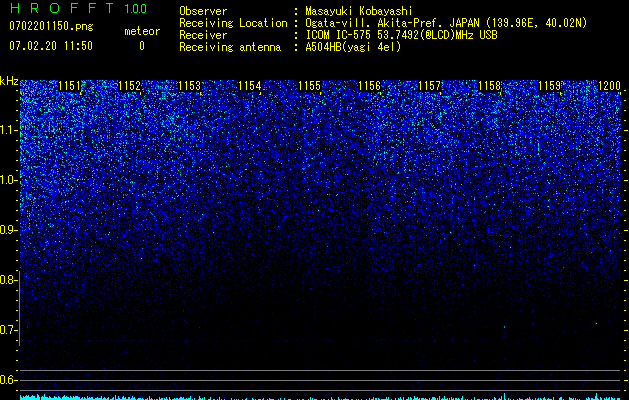Select the Ogata-vill. Akita-Pref. JAPAN location text
Image resolution: width=629 pixels, height=400 pixels.
(x=446, y=23)
